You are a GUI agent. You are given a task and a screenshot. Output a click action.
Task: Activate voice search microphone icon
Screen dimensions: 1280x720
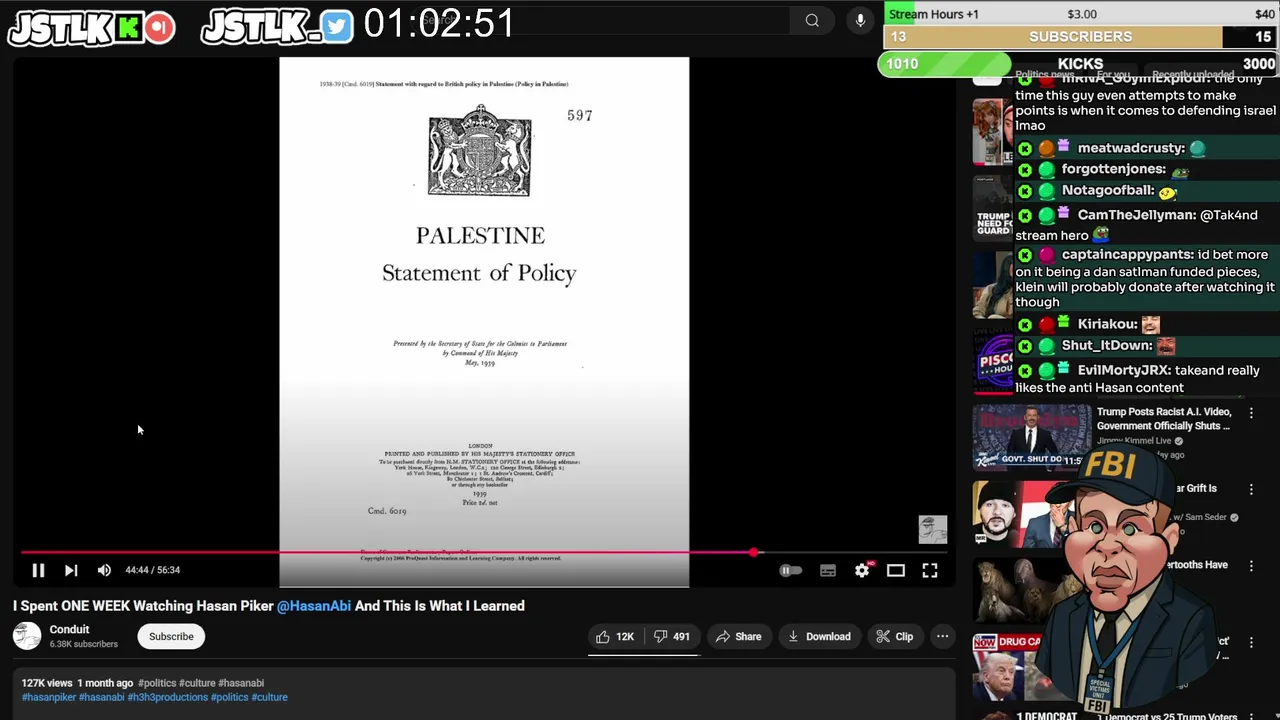[x=860, y=20]
